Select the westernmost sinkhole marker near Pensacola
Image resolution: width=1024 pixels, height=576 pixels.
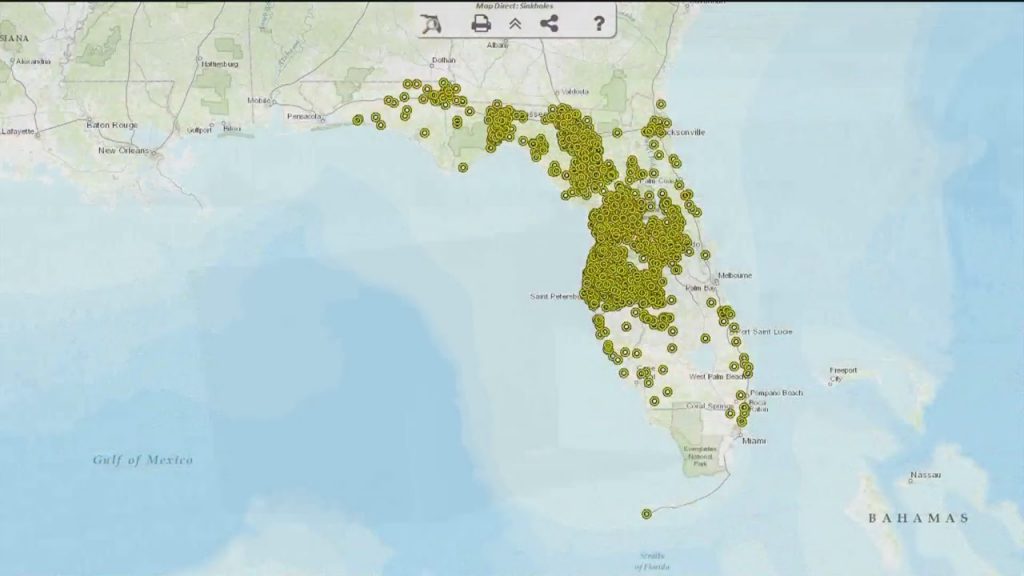tap(357, 120)
